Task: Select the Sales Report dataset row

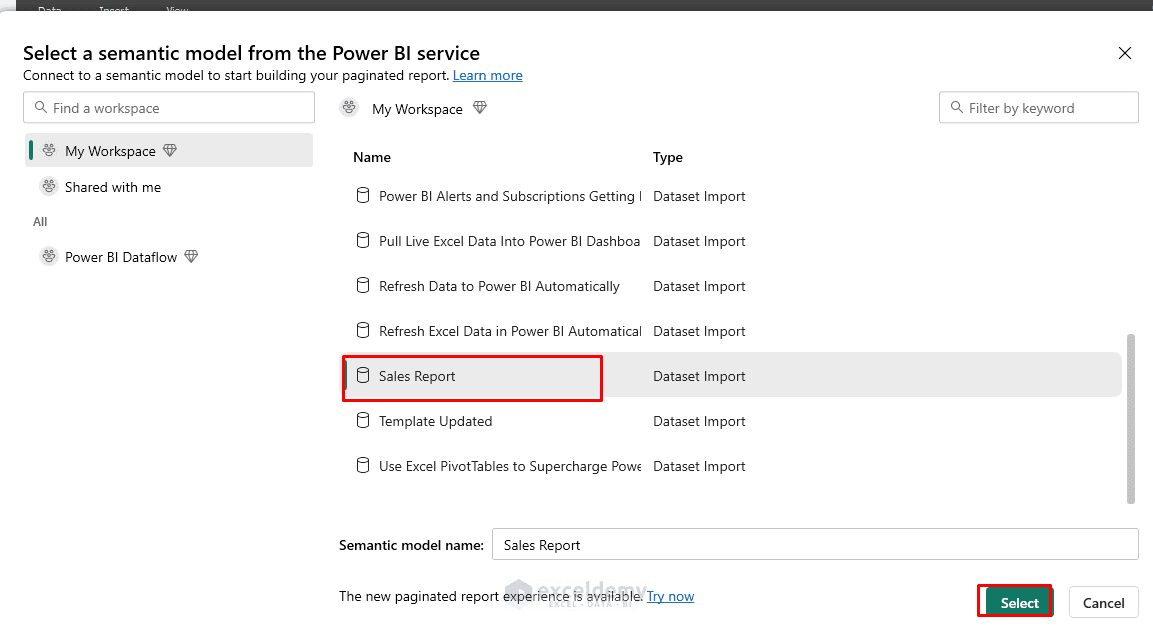Action: click(732, 376)
